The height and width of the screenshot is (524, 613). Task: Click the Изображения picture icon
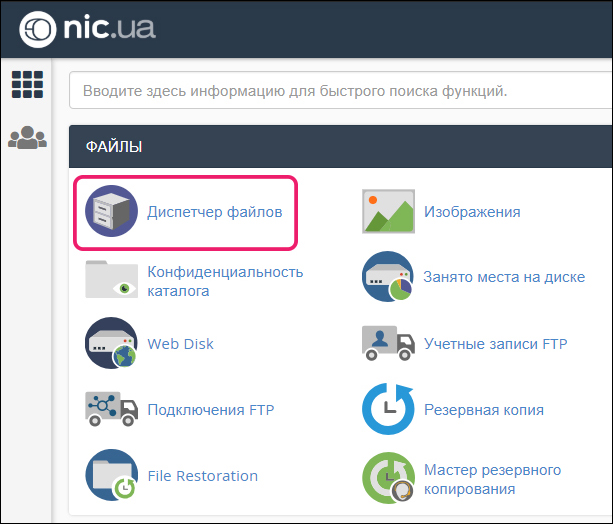click(388, 212)
